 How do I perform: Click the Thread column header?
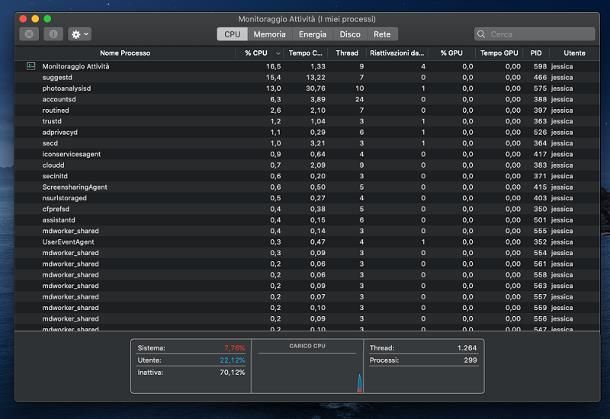(x=347, y=52)
